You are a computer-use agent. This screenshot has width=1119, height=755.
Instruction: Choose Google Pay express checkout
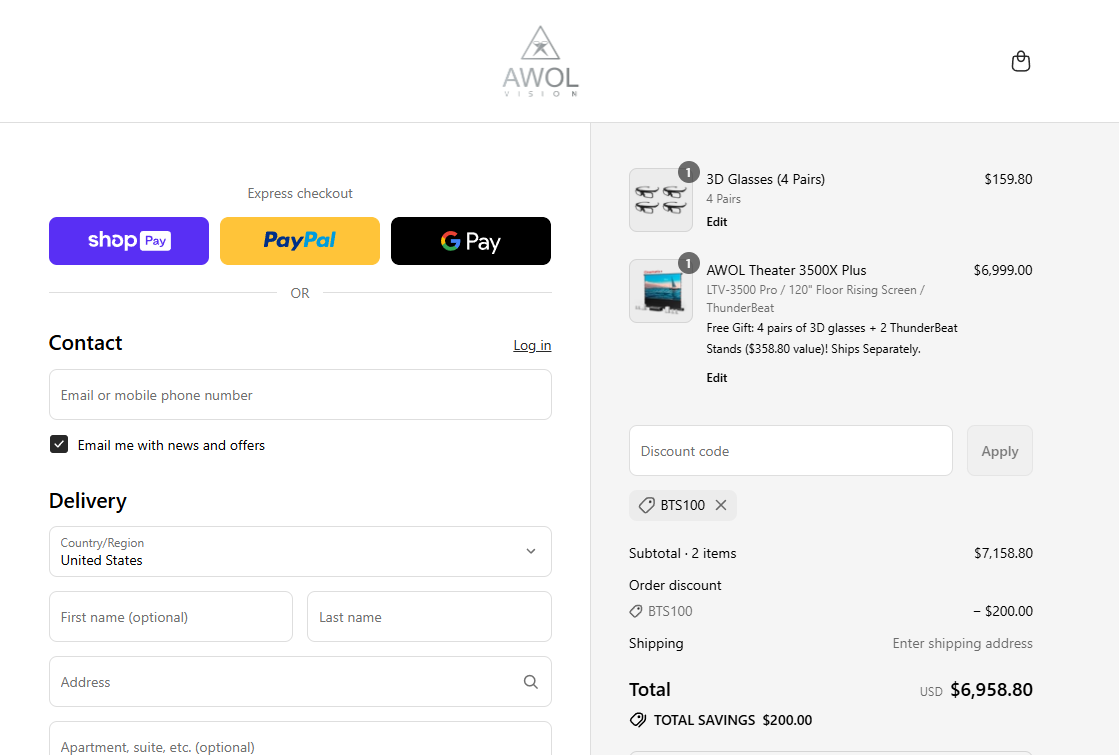pos(470,241)
